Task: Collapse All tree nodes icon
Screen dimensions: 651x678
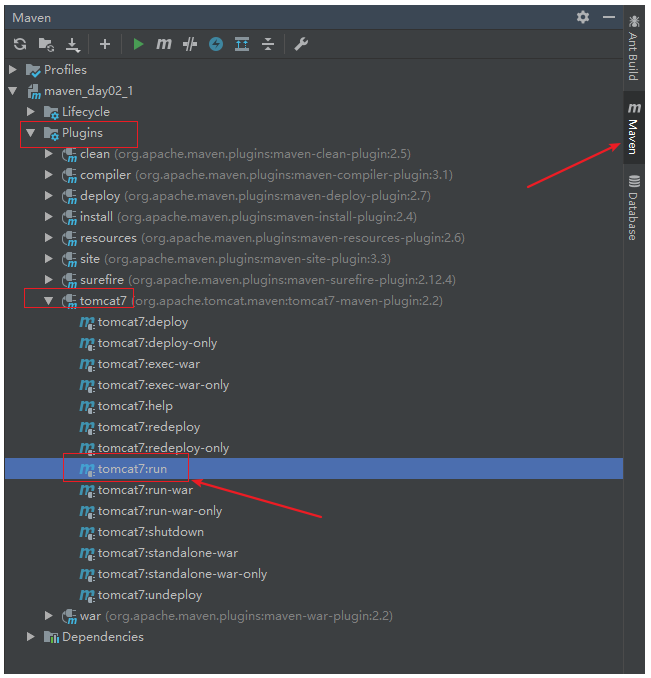Action: click(268, 44)
